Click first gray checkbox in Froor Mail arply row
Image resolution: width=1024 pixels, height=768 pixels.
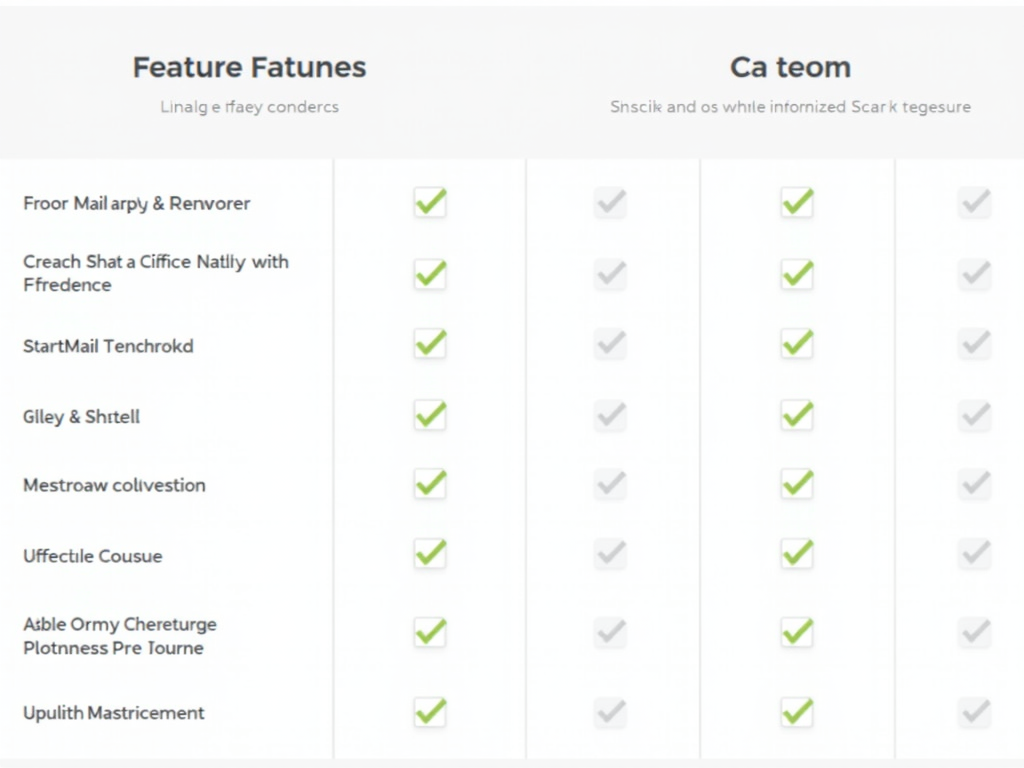610,203
